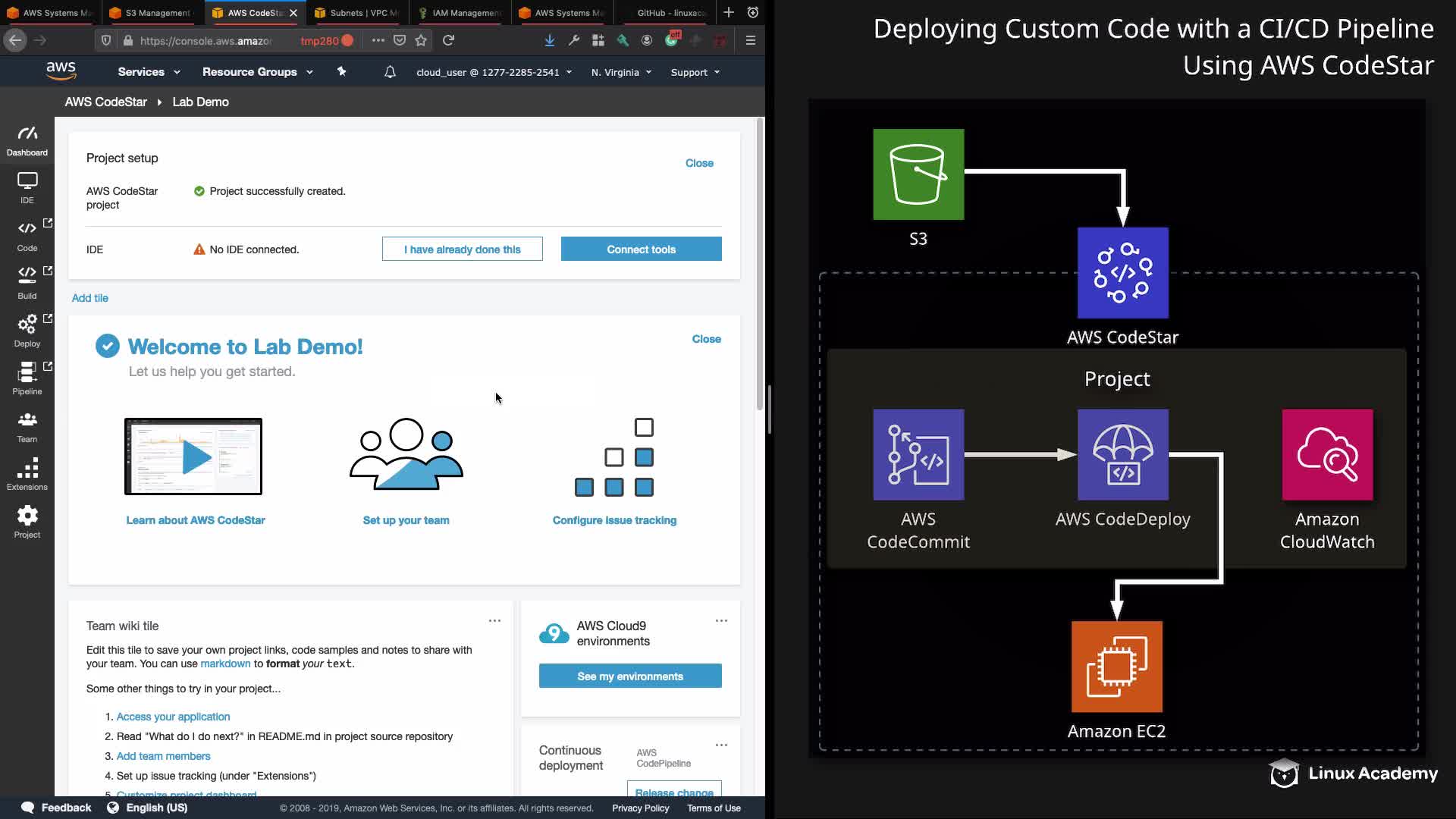1456x819 pixels.
Task: Open the IDE sidebar icon
Action: (x=27, y=187)
